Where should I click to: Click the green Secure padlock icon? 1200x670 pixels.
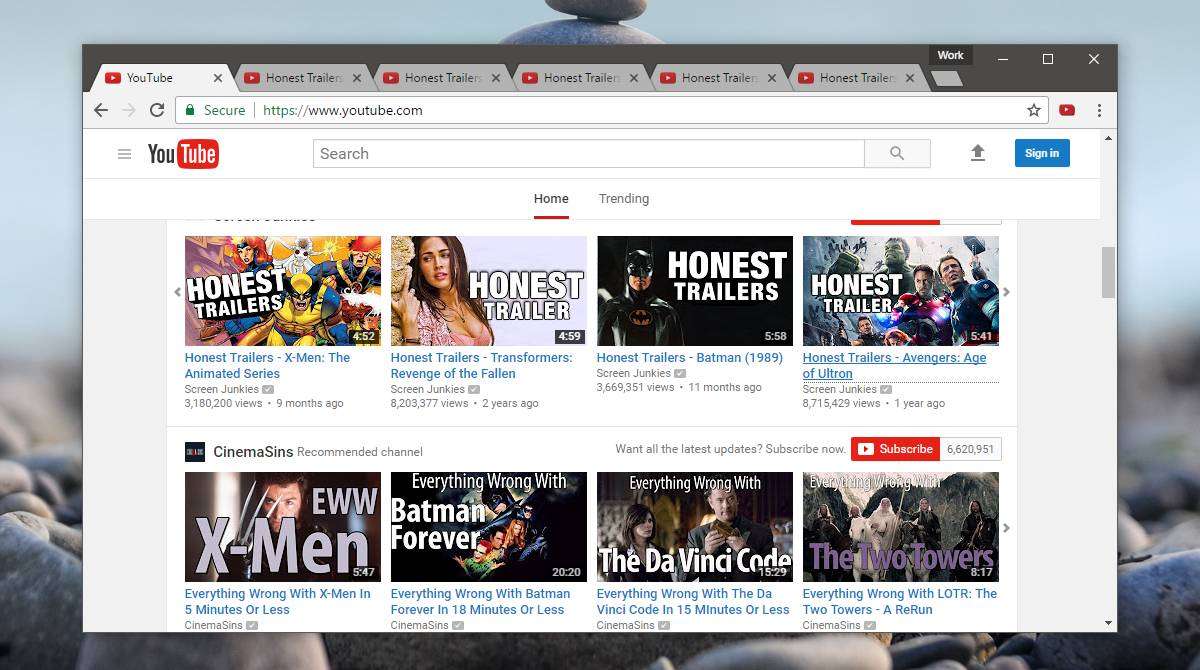pyautogui.click(x=190, y=110)
